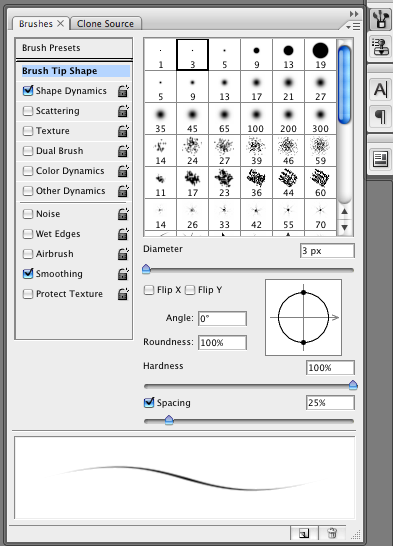This screenshot has width=393, height=546.
Task: Enable the Texture checkbox
Action: 28,131
